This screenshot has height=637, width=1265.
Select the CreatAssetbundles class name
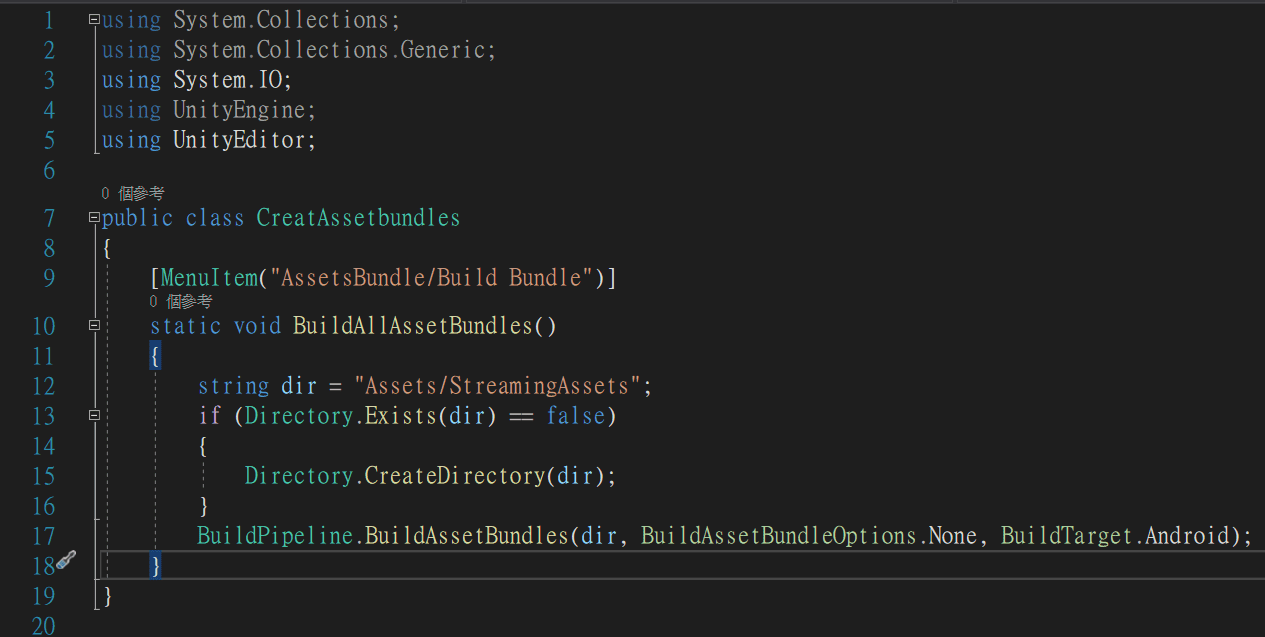point(358,218)
